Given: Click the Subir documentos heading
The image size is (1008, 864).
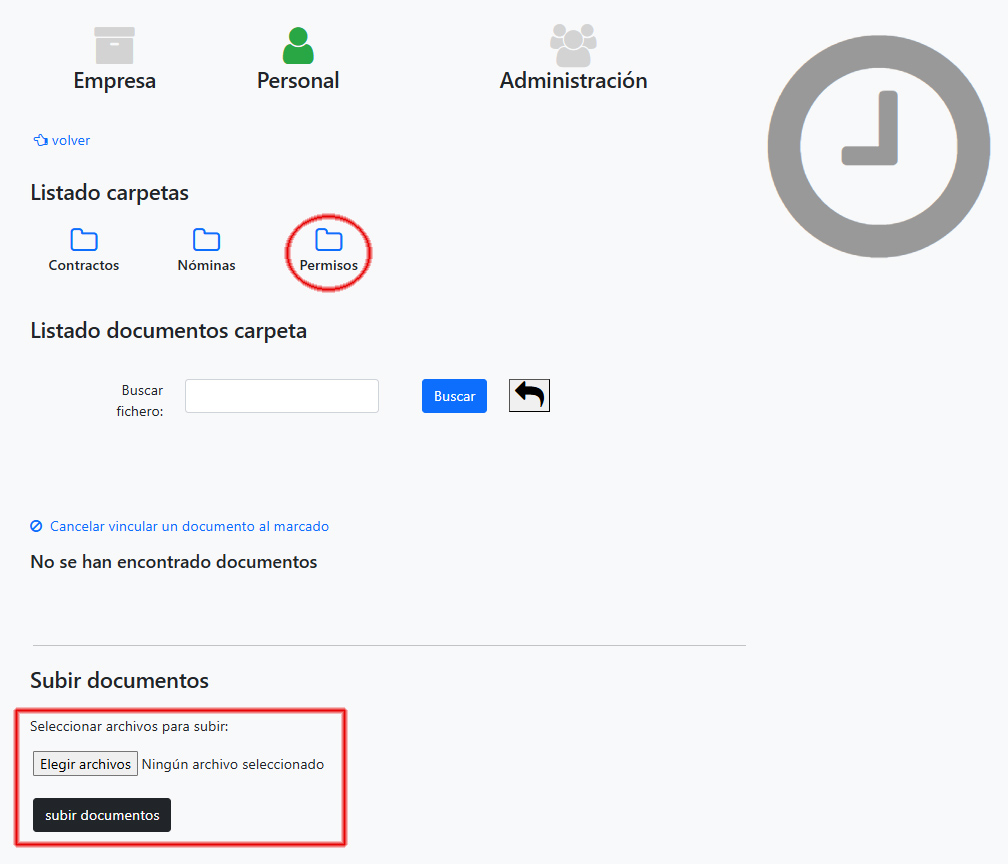Looking at the screenshot, I should click(120, 680).
